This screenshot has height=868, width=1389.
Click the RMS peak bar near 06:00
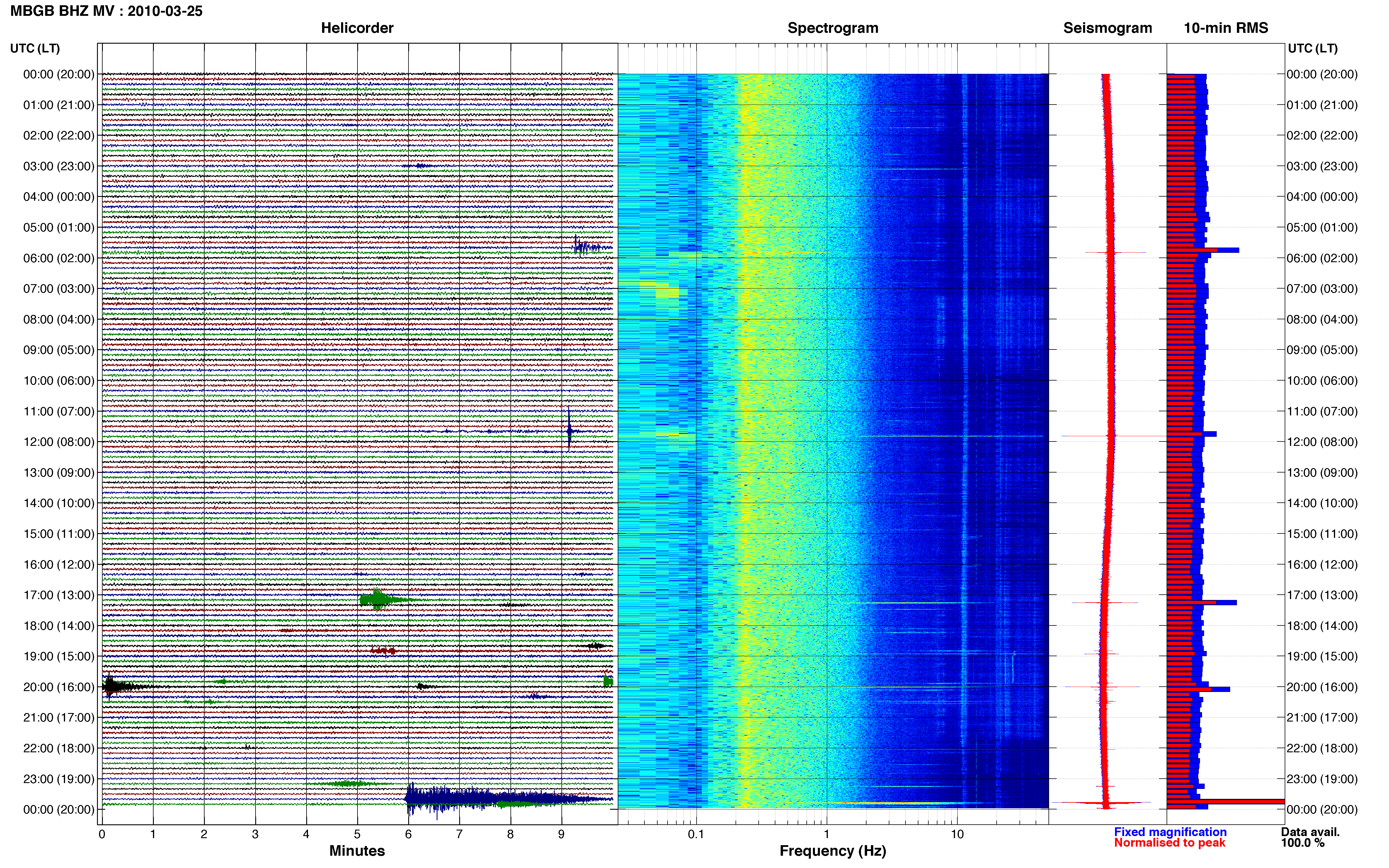[1203, 250]
